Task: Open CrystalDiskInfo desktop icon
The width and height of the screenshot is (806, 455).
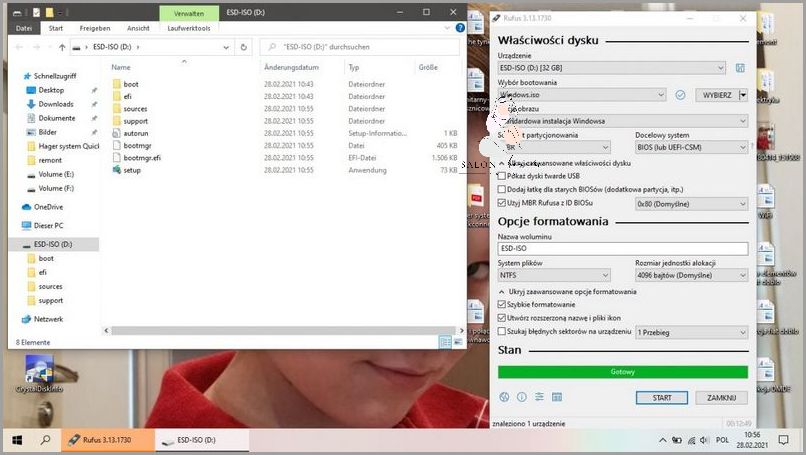Action: tap(39, 374)
